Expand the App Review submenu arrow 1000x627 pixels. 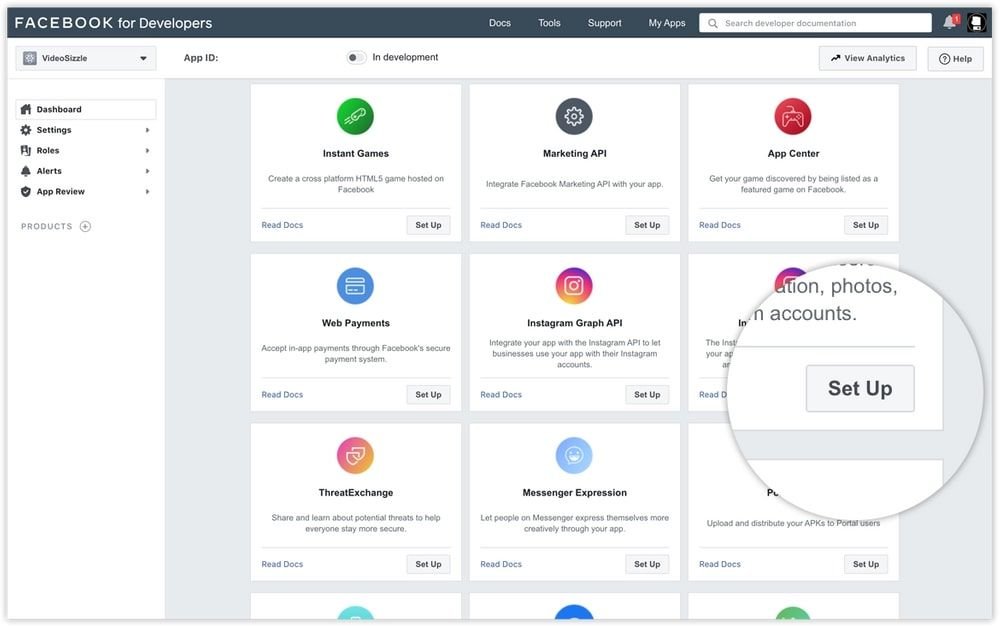point(147,191)
